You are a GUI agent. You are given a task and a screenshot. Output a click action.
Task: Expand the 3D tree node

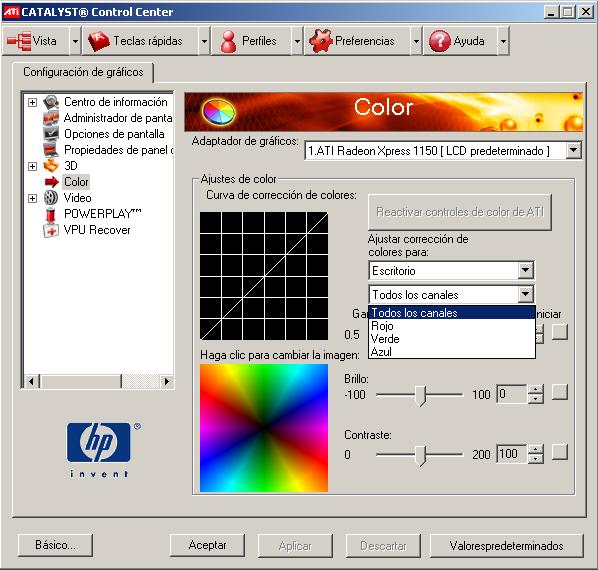click(32, 166)
